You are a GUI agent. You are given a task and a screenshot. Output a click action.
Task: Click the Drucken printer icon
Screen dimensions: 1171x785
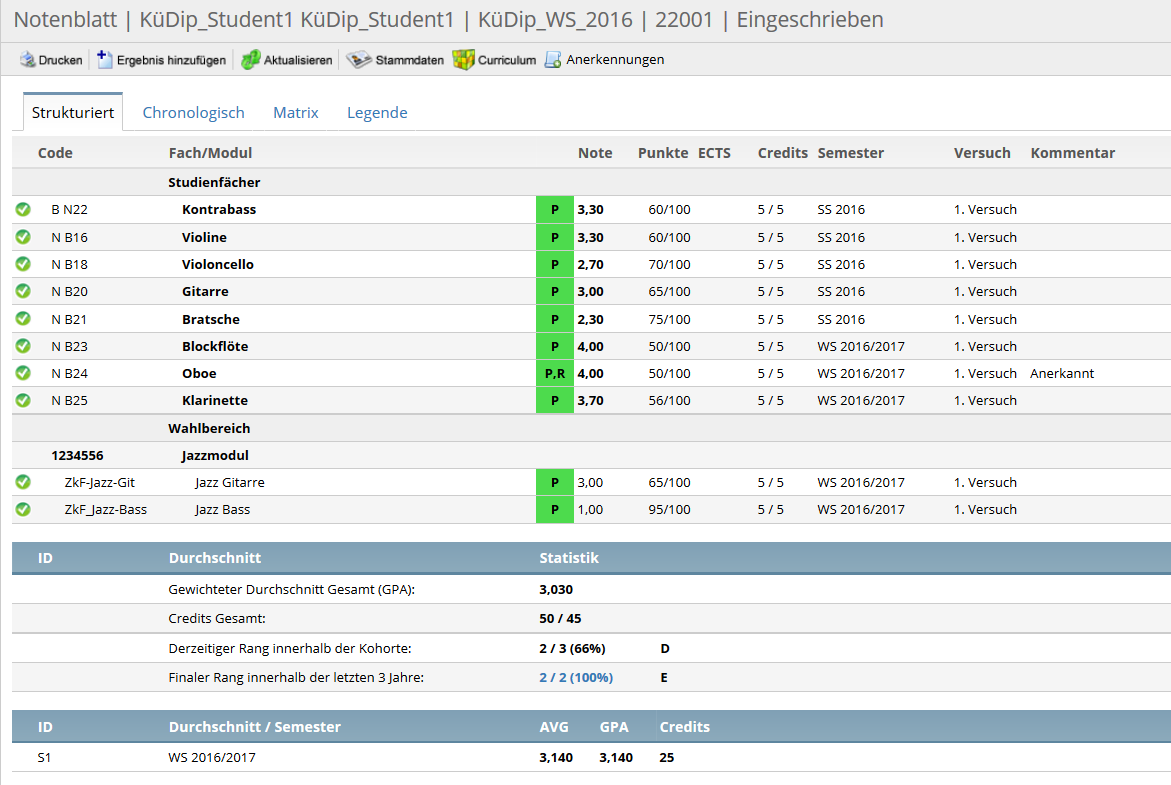pos(28,60)
